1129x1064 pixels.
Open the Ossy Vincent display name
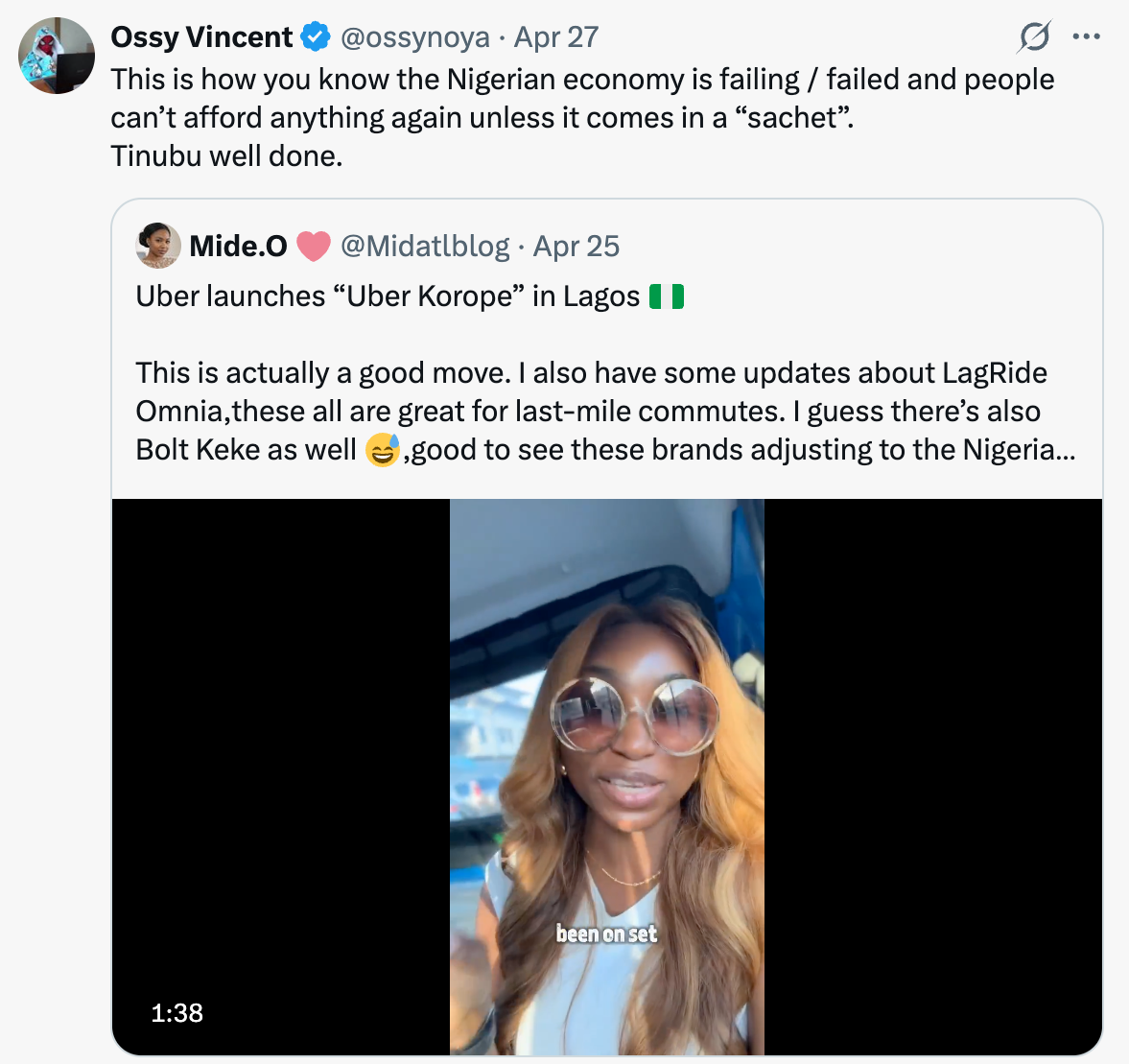tap(201, 37)
